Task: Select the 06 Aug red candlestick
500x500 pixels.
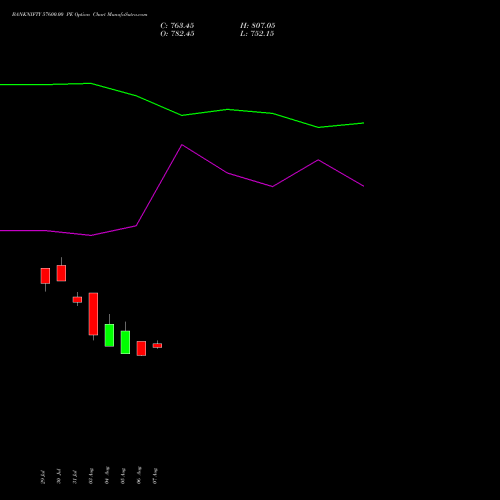Action: 141,348
